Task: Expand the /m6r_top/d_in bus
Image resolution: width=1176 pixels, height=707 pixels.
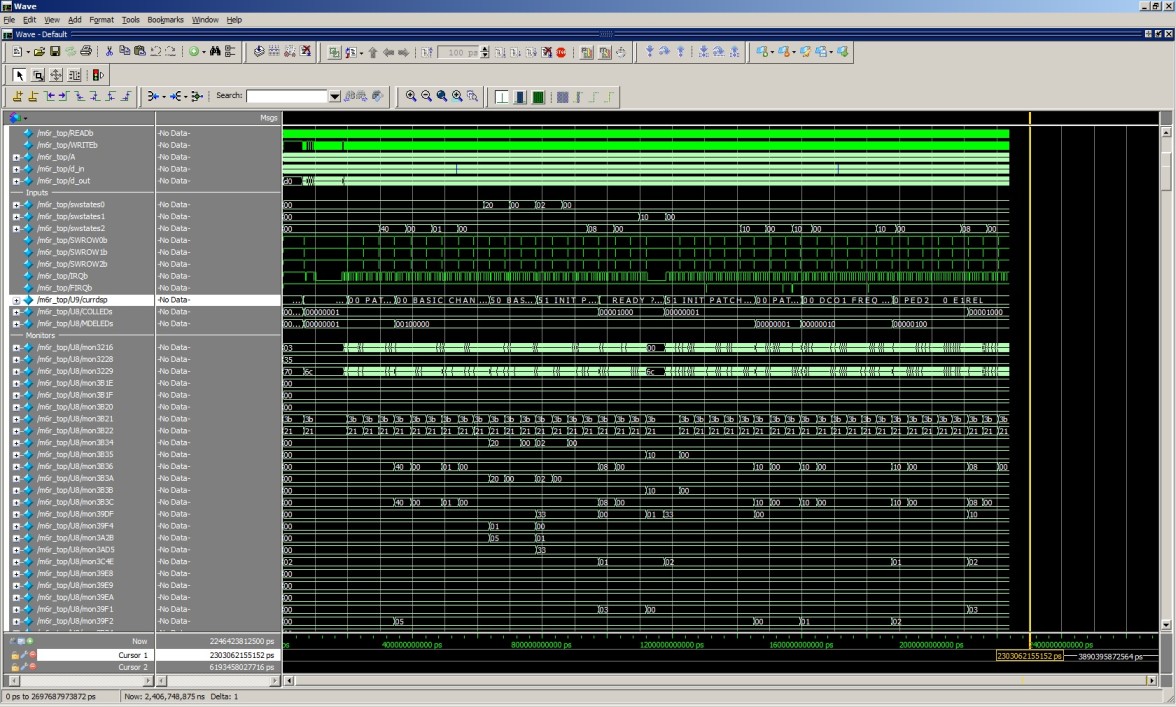Action: tap(16, 169)
